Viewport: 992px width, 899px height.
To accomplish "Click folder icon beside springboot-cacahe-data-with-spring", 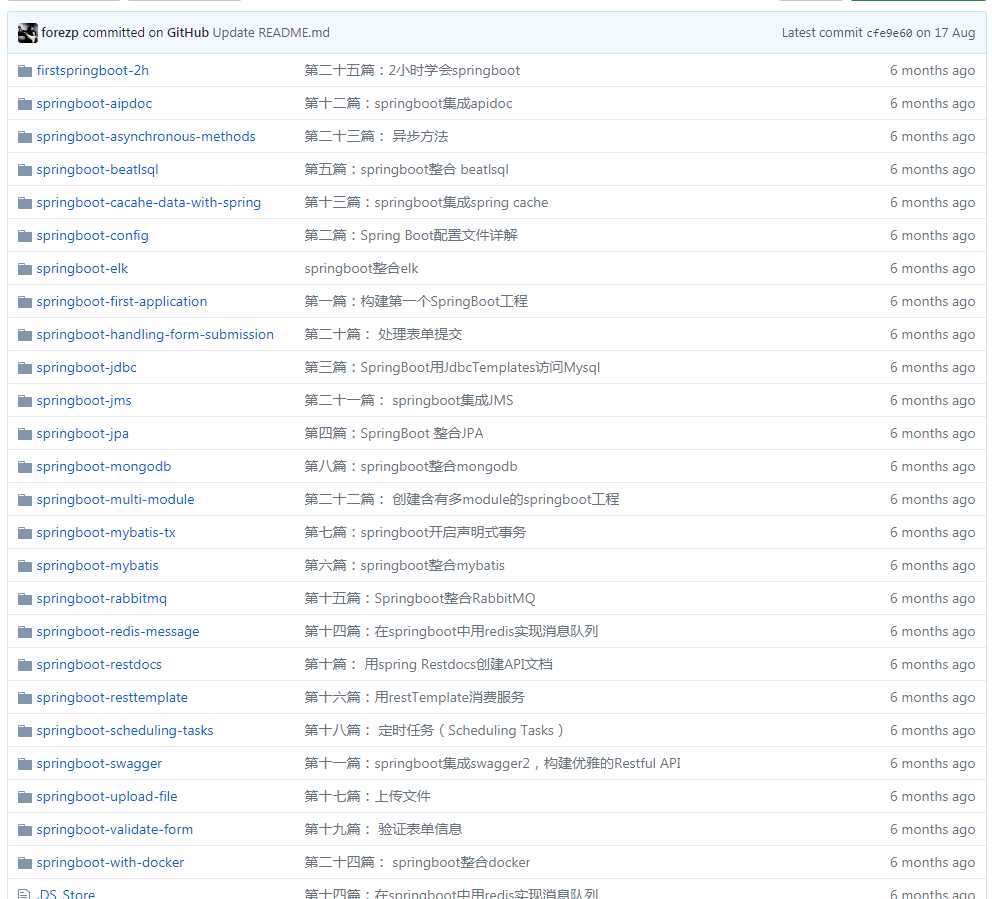I will (25, 202).
